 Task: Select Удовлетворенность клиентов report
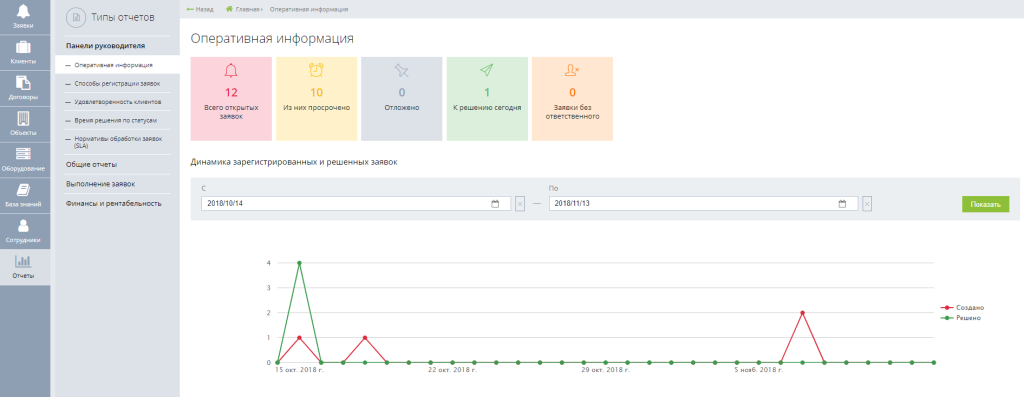[x=118, y=102]
